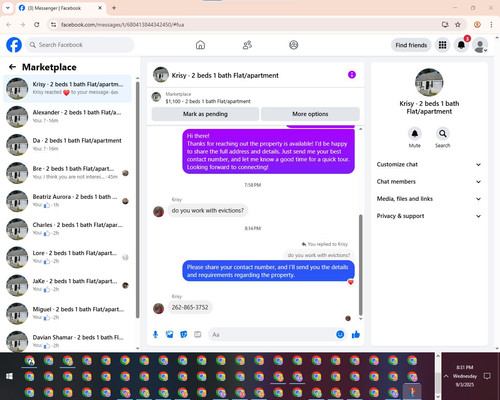Expand Media, files and links section
The image size is (500, 400).
tap(429, 199)
